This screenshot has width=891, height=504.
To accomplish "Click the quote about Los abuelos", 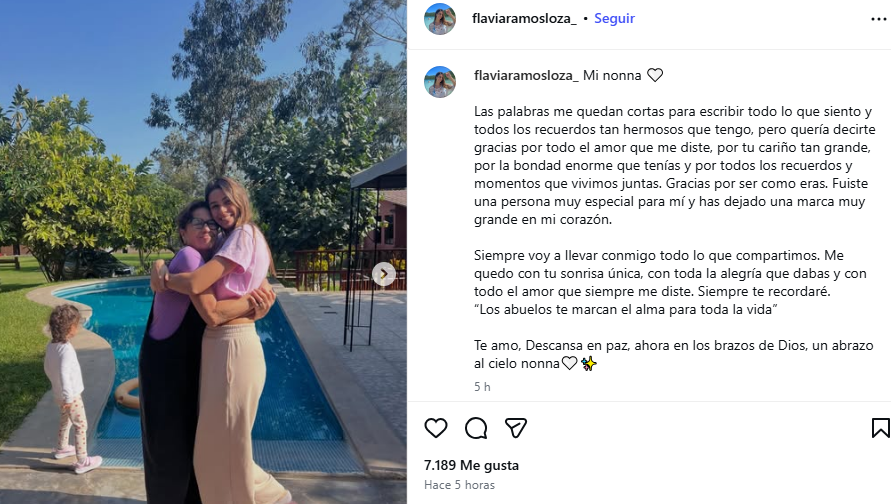I will [x=626, y=310].
